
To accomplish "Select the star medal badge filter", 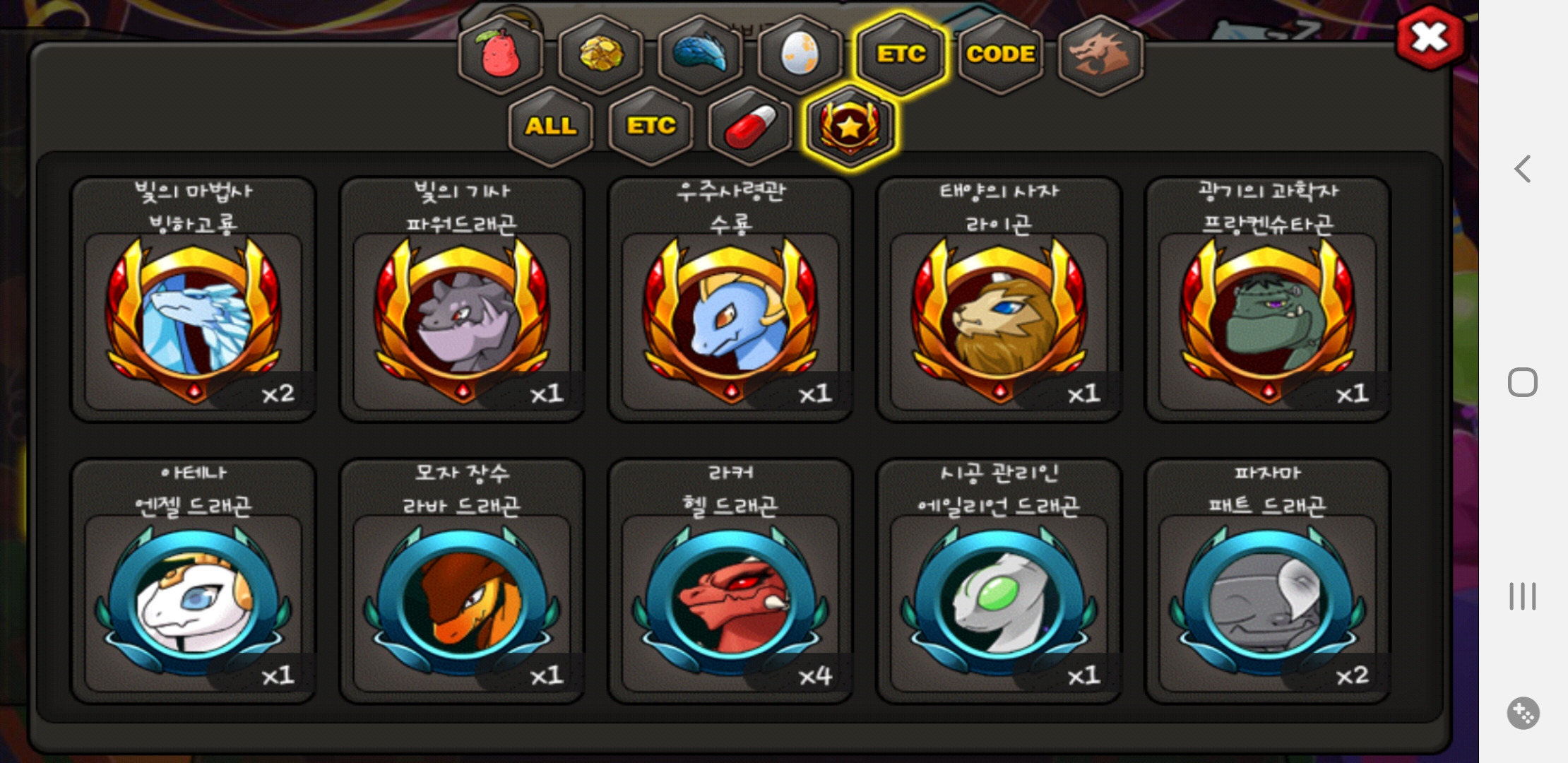I will tap(850, 126).
